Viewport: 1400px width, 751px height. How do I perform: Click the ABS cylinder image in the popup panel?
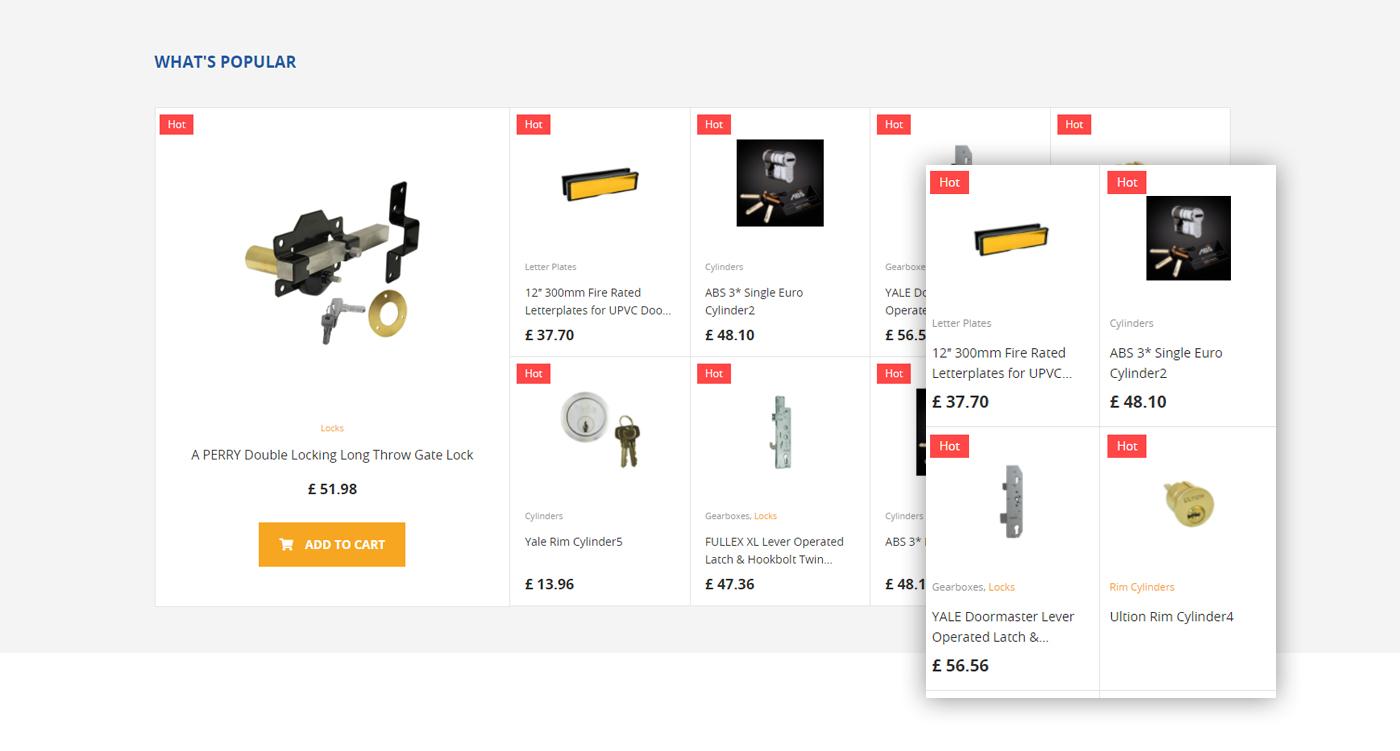click(x=1188, y=238)
